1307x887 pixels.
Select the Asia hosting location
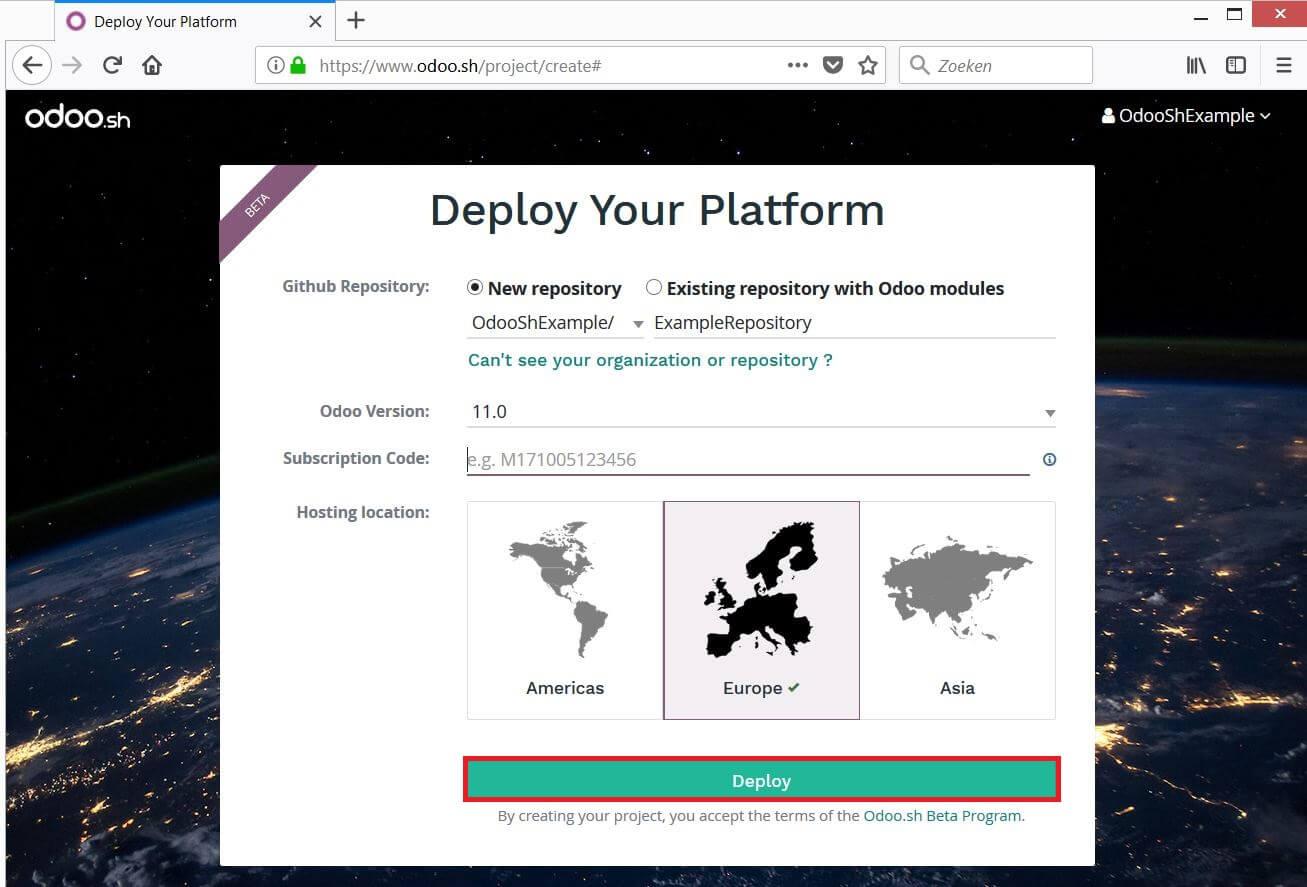pos(957,610)
